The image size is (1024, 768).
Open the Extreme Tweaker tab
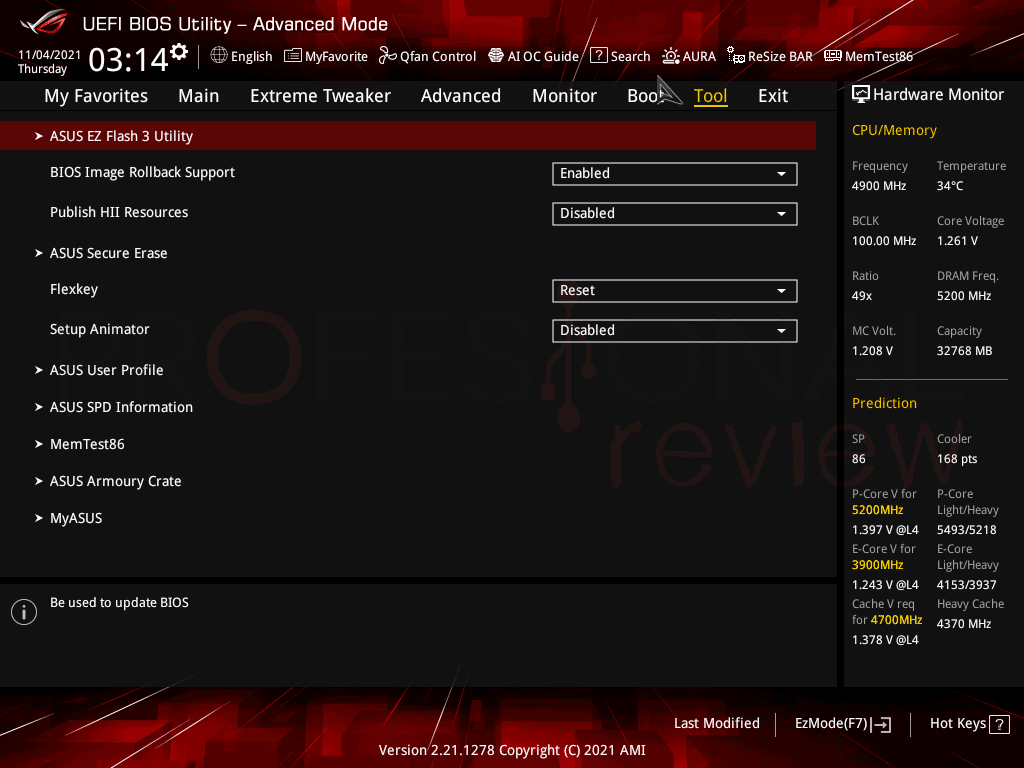320,96
